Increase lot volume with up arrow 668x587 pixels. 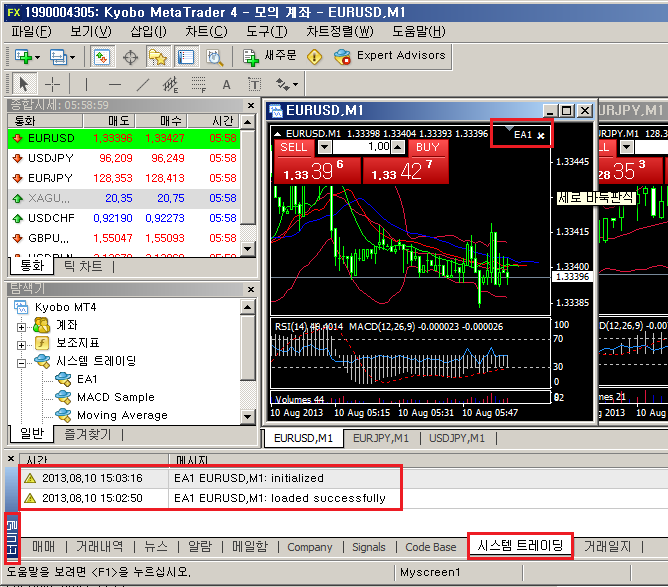398,147
